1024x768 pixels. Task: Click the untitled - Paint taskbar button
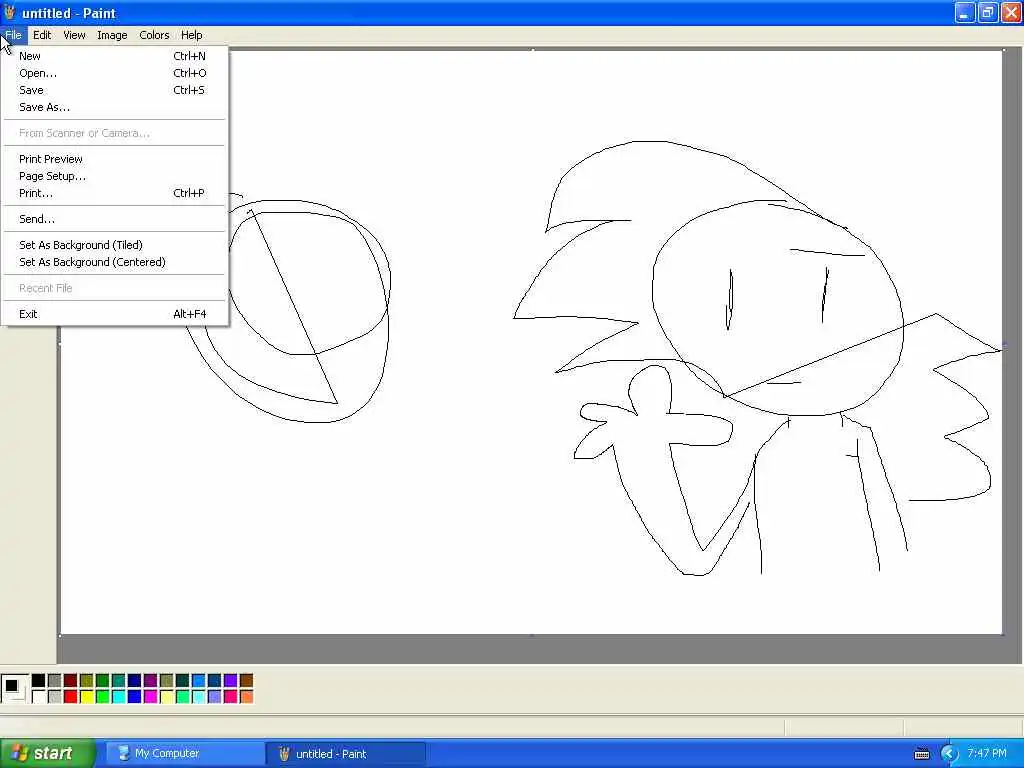[x=345, y=754]
